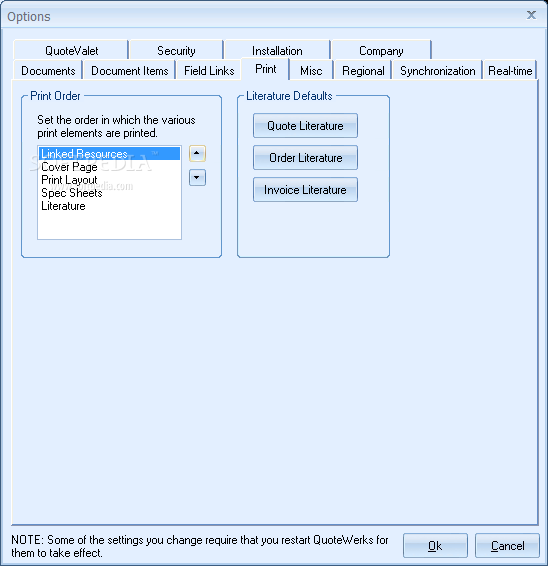Move selected print element down
The height and width of the screenshot is (566, 548).
point(197,178)
